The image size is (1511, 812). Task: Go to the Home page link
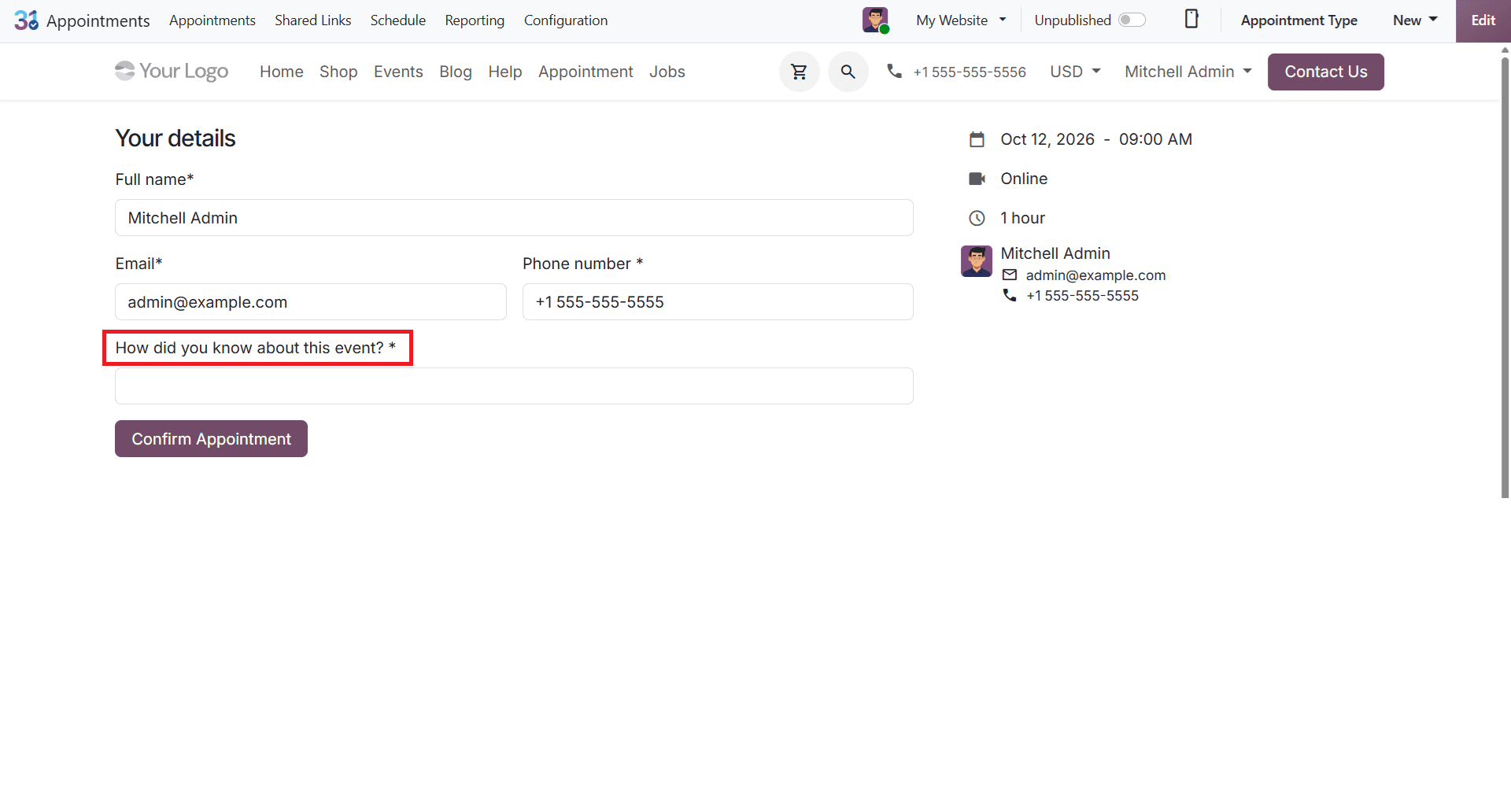(x=282, y=72)
